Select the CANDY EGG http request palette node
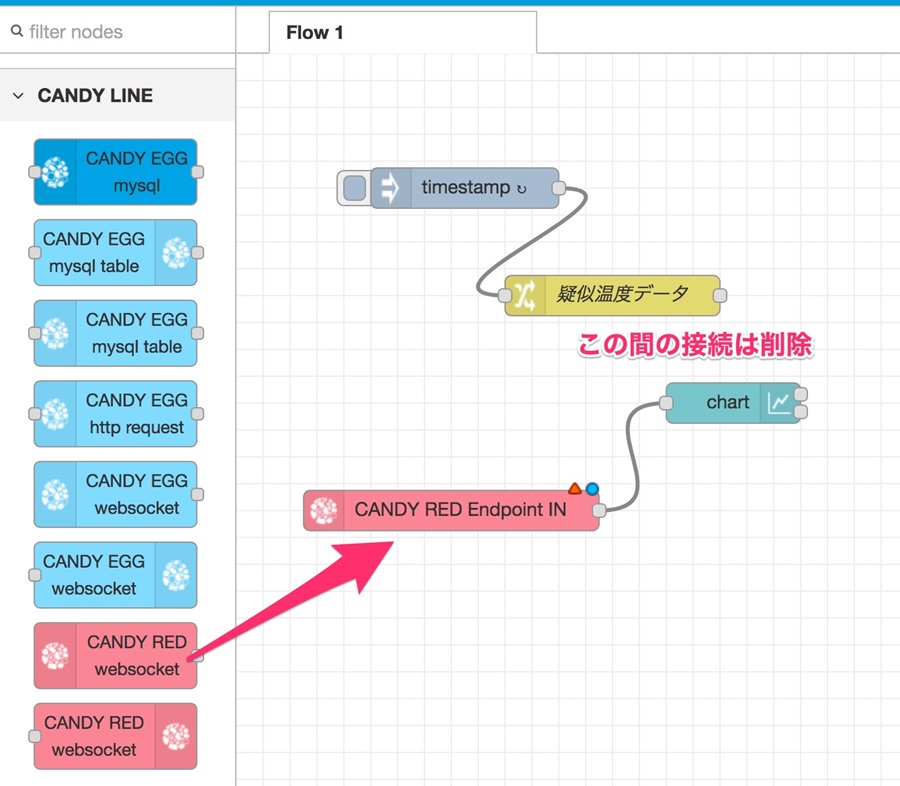 click(115, 414)
